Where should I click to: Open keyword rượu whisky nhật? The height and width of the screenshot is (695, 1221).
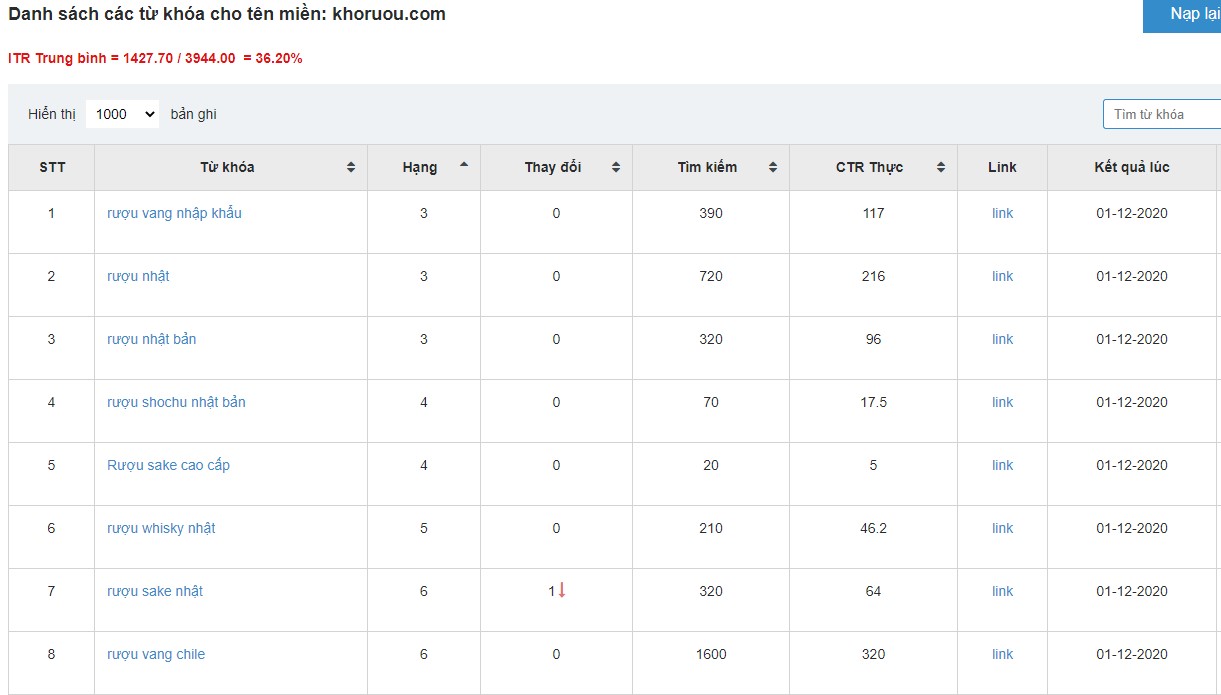tap(161, 528)
